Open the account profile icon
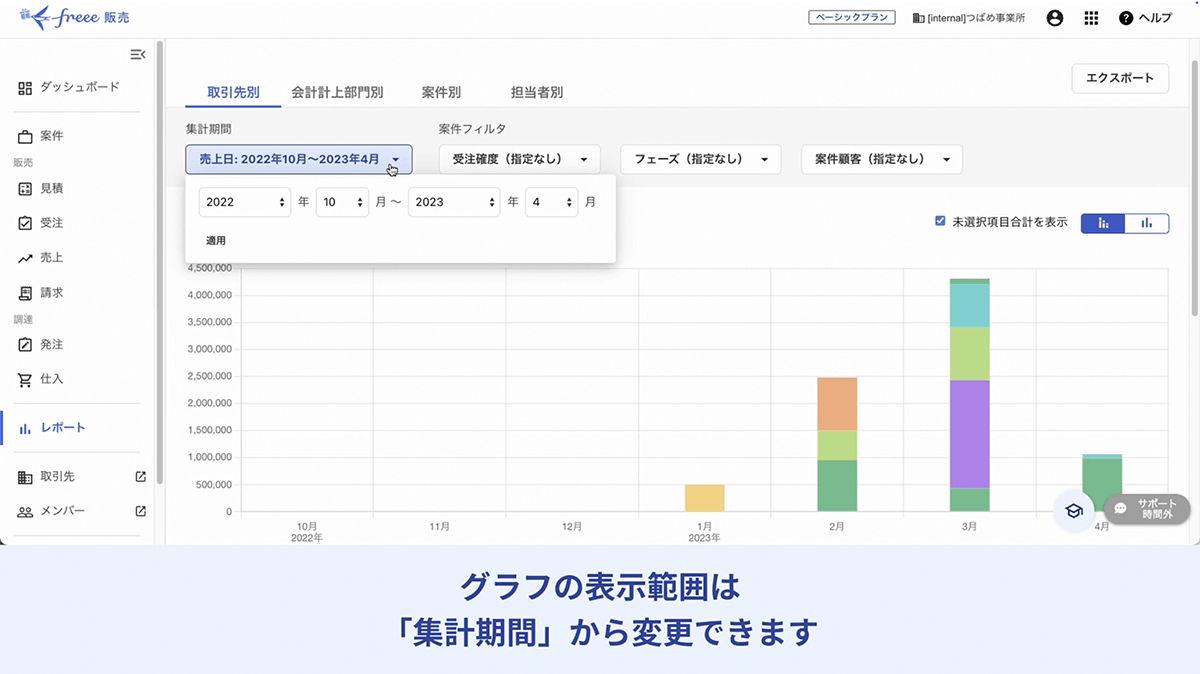 point(1054,18)
